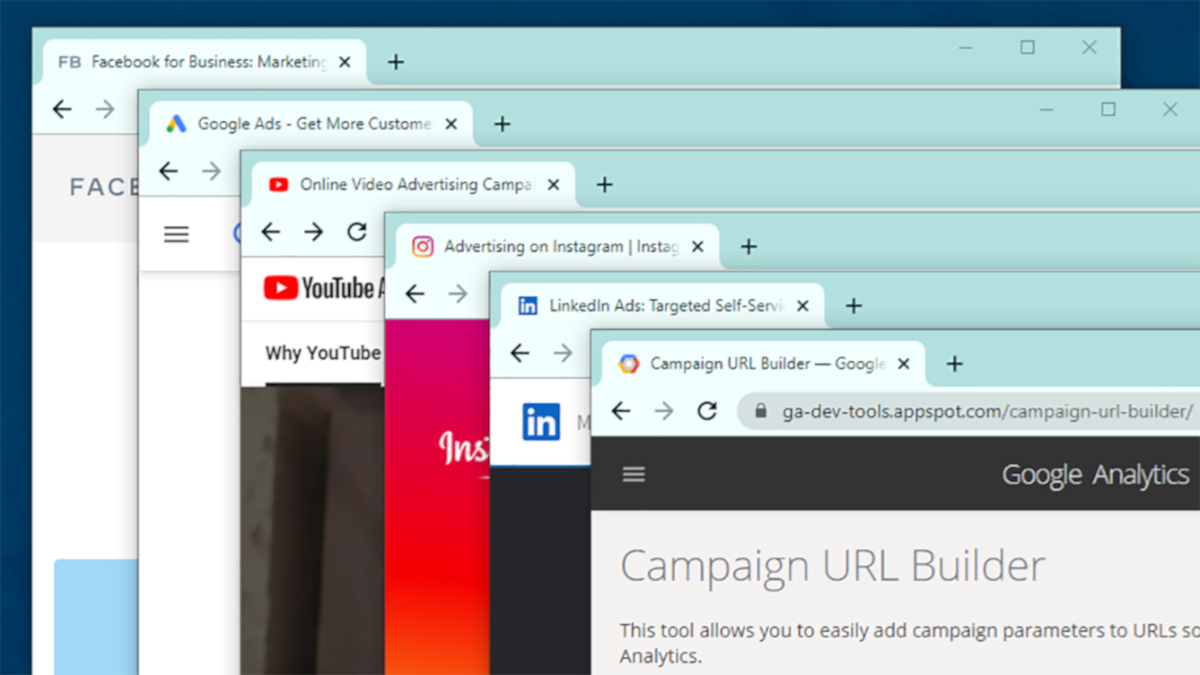Viewport: 1200px width, 675px height.
Task: Go forward in the Campaign URL Builder window
Action: point(664,411)
